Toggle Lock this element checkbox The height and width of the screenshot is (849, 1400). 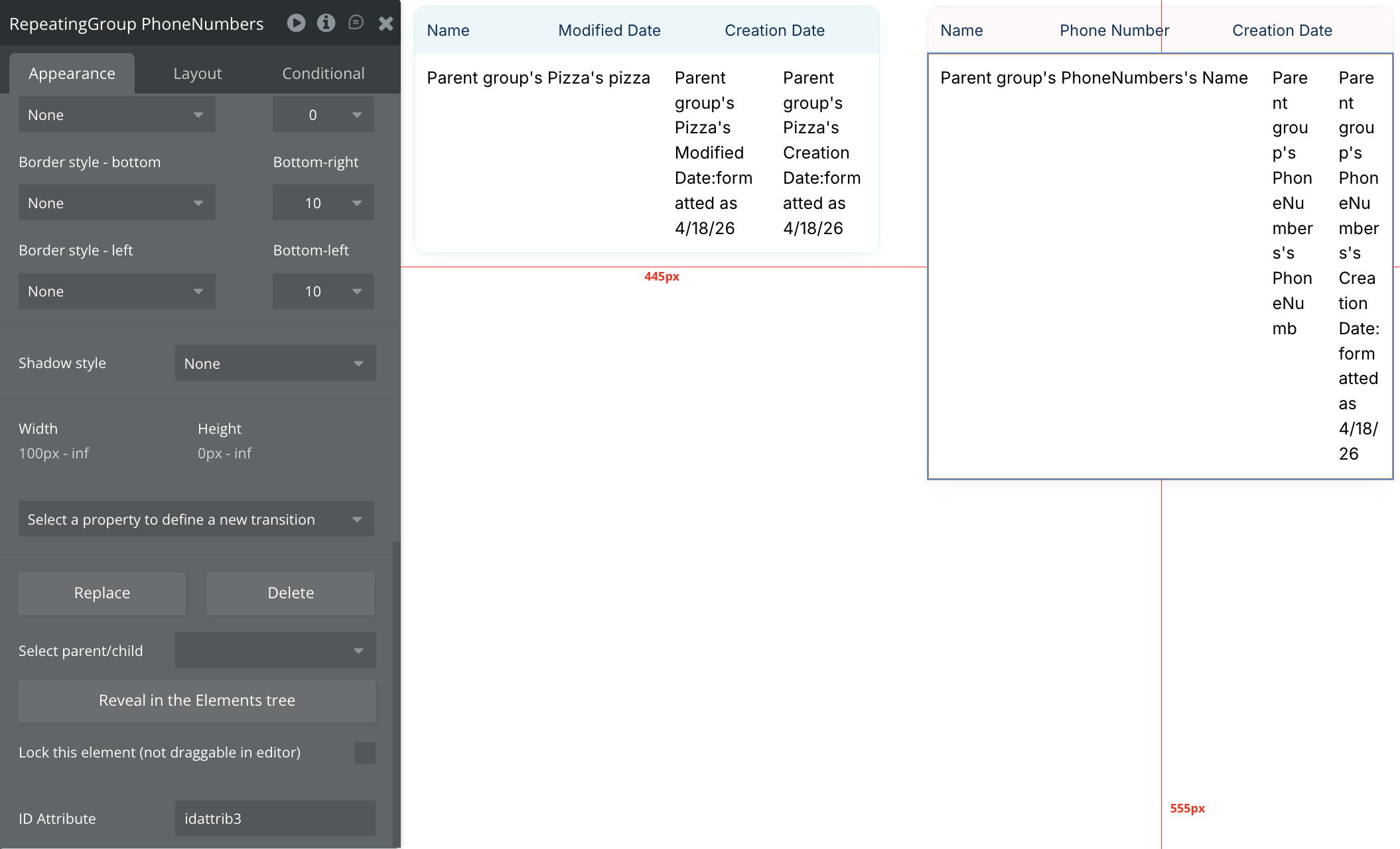click(364, 753)
